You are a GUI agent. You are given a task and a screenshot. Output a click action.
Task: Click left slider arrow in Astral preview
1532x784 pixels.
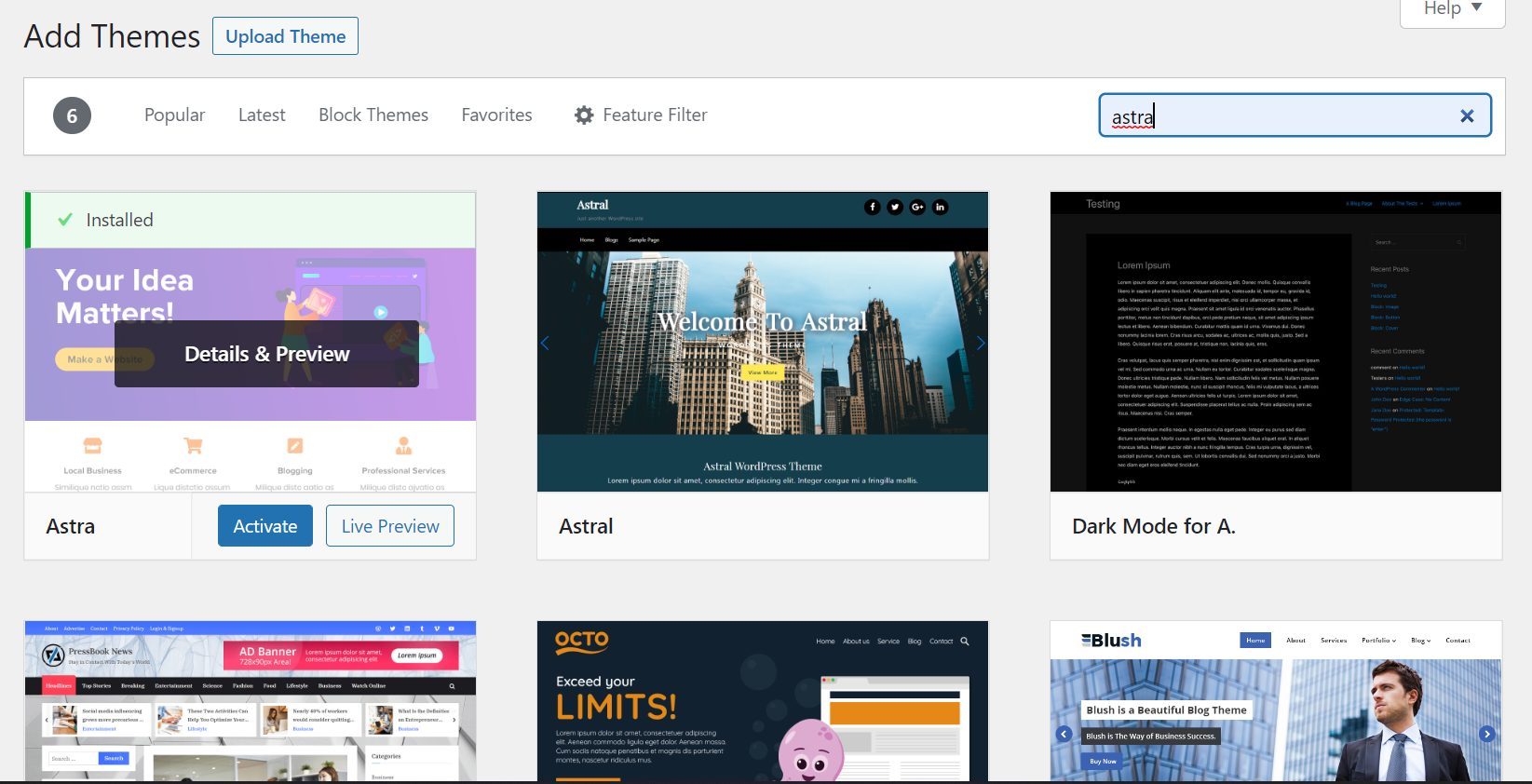(x=546, y=343)
